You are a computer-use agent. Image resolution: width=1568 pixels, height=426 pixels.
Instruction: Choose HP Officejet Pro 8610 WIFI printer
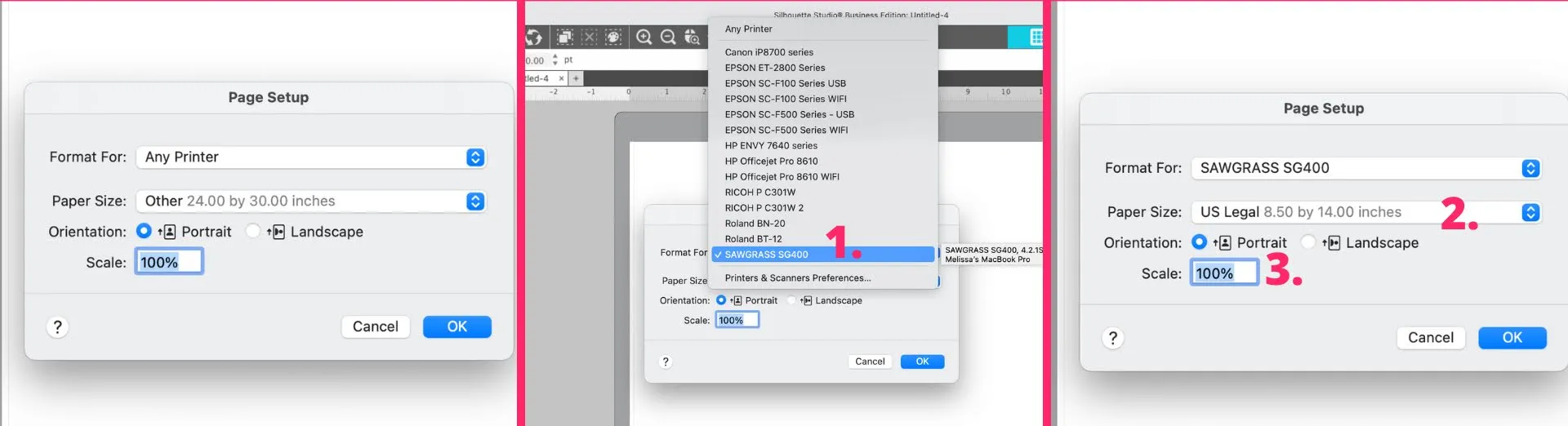pyautogui.click(x=823, y=176)
